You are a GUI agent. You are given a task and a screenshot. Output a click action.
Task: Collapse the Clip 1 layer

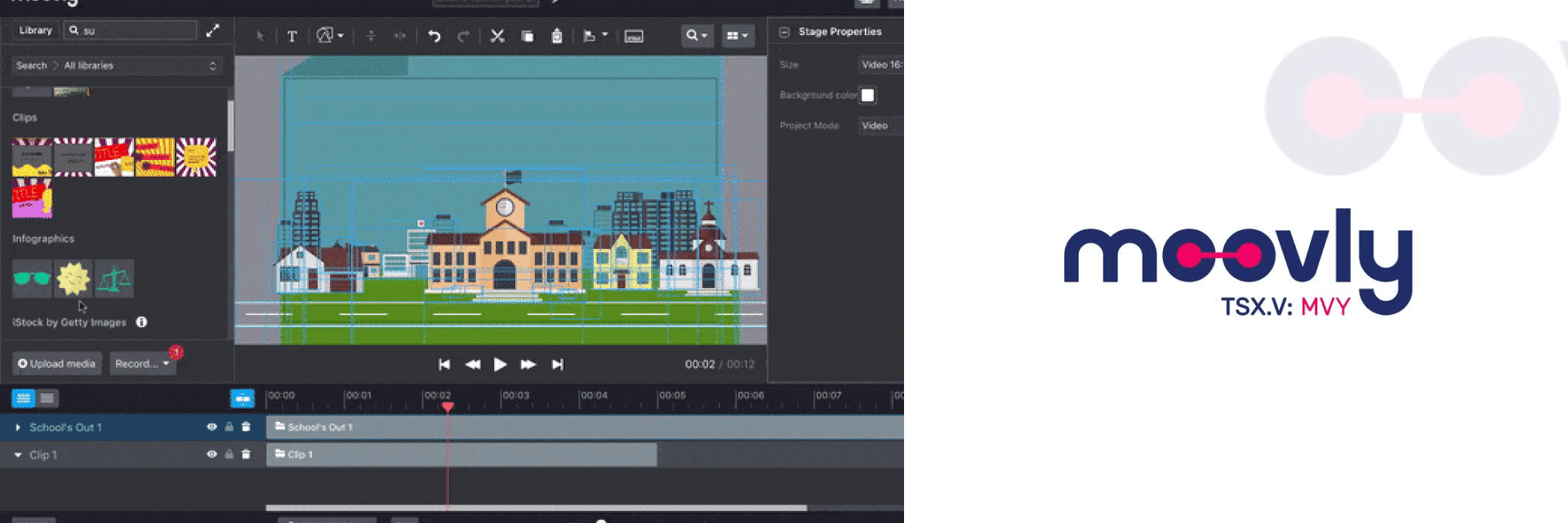pyautogui.click(x=17, y=454)
